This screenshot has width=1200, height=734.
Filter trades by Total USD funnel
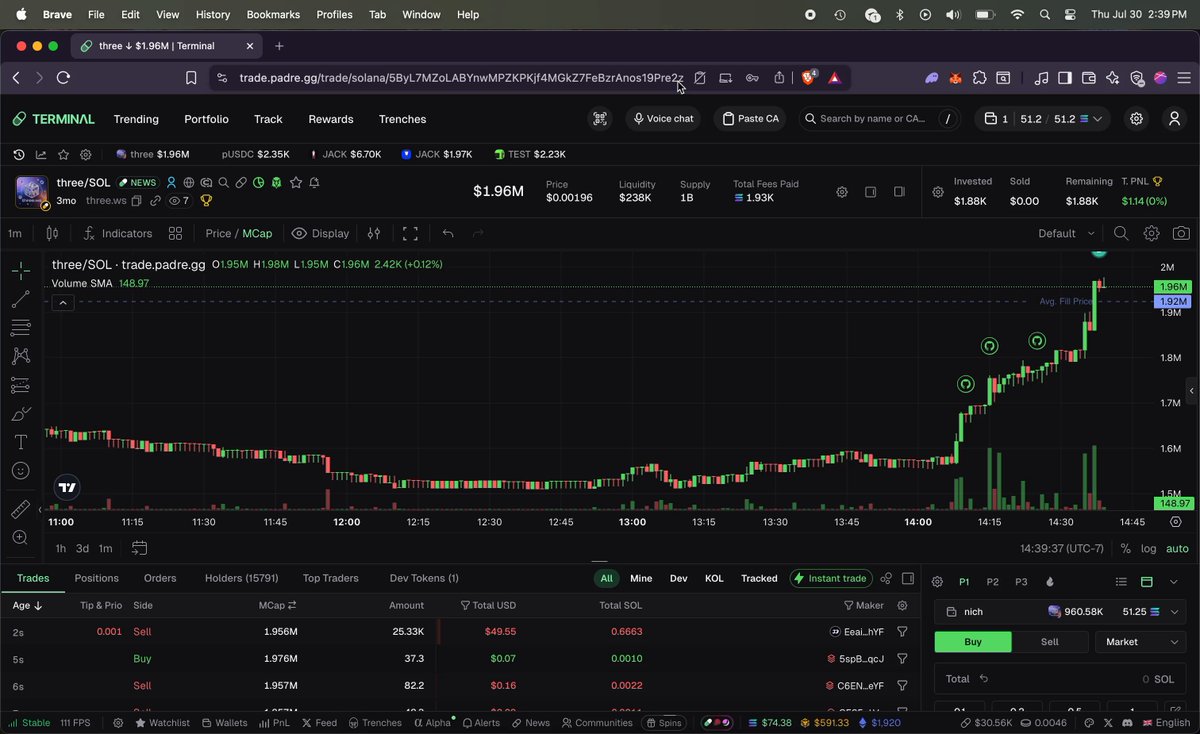[465, 605]
